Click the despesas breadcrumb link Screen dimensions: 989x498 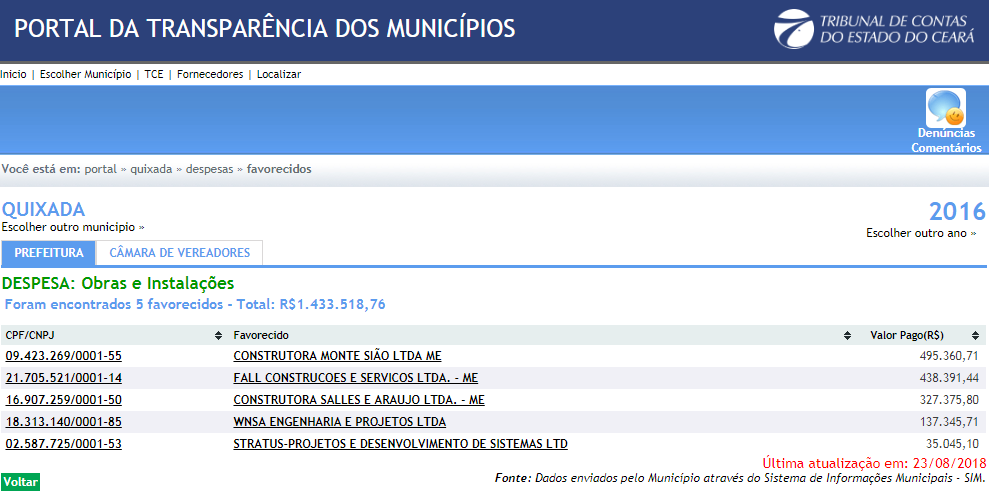coord(208,169)
